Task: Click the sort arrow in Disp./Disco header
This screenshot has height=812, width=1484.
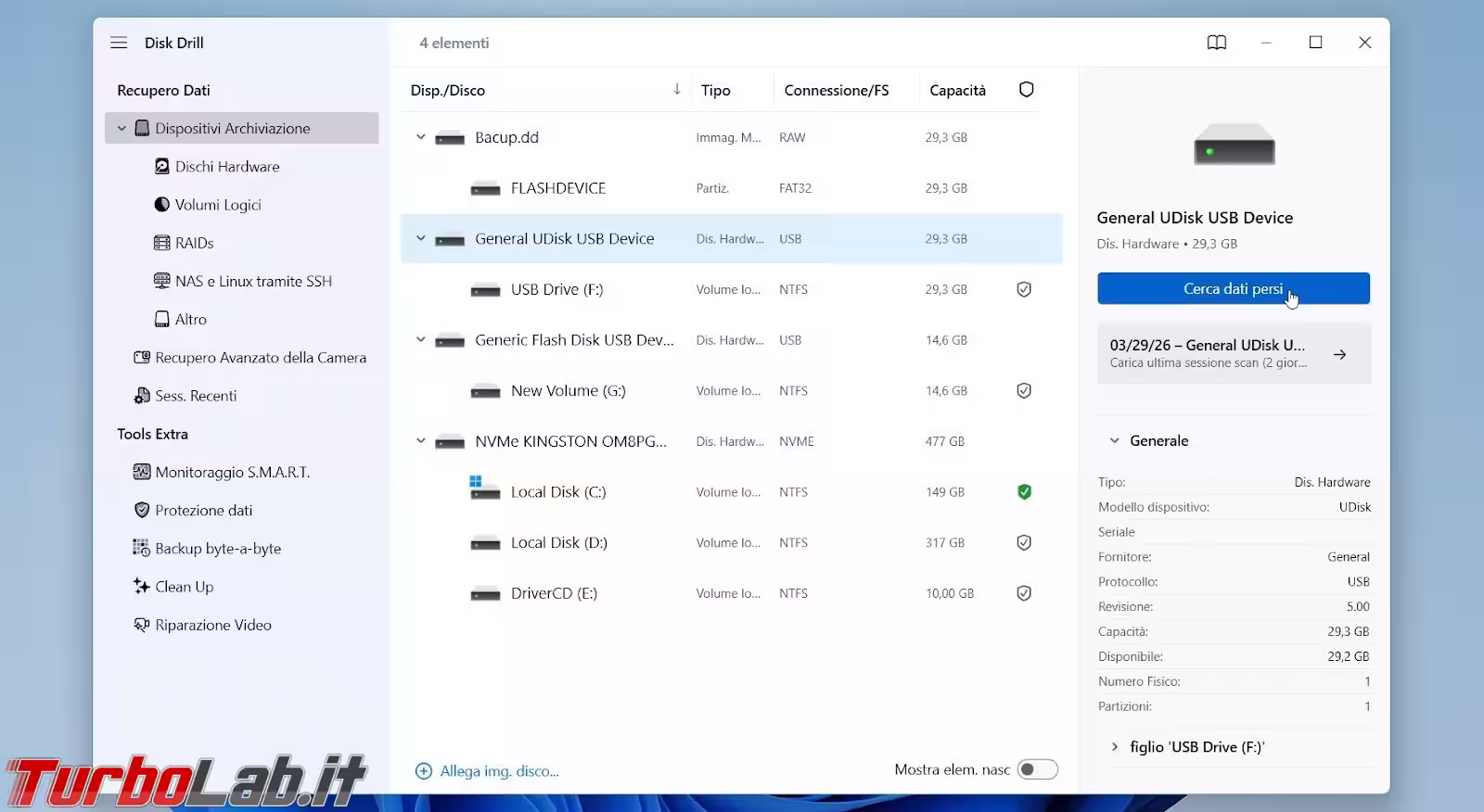Action: point(677,89)
